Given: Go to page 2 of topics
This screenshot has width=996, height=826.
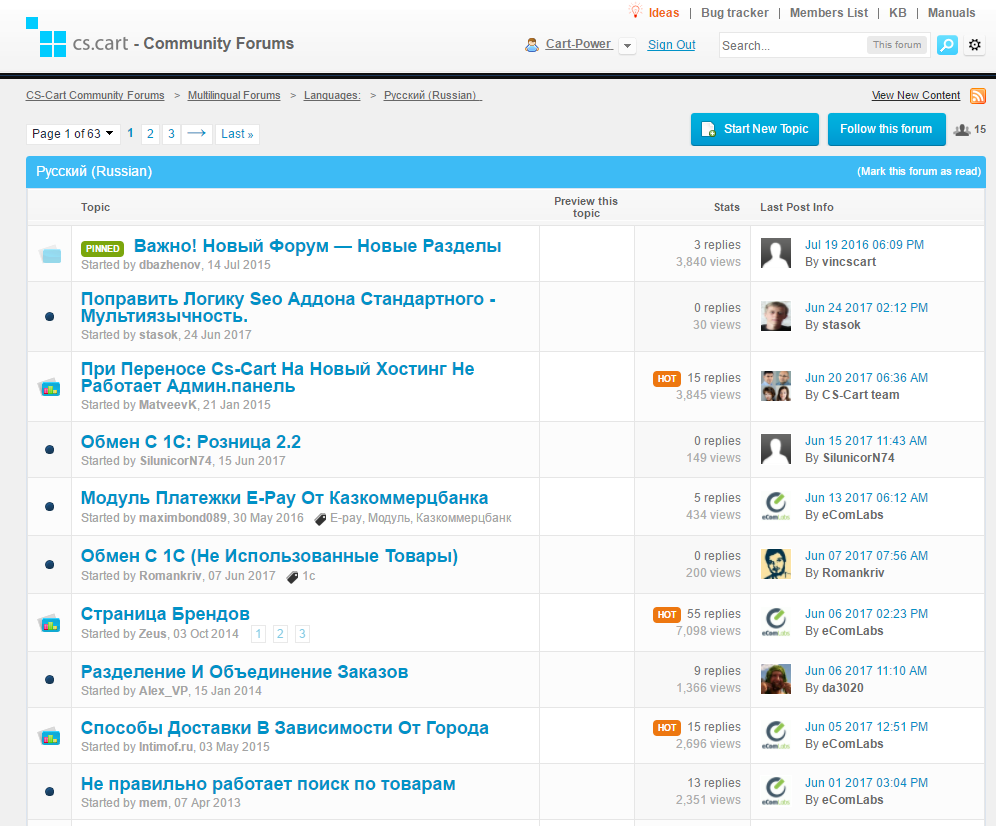Looking at the screenshot, I should click(150, 133).
